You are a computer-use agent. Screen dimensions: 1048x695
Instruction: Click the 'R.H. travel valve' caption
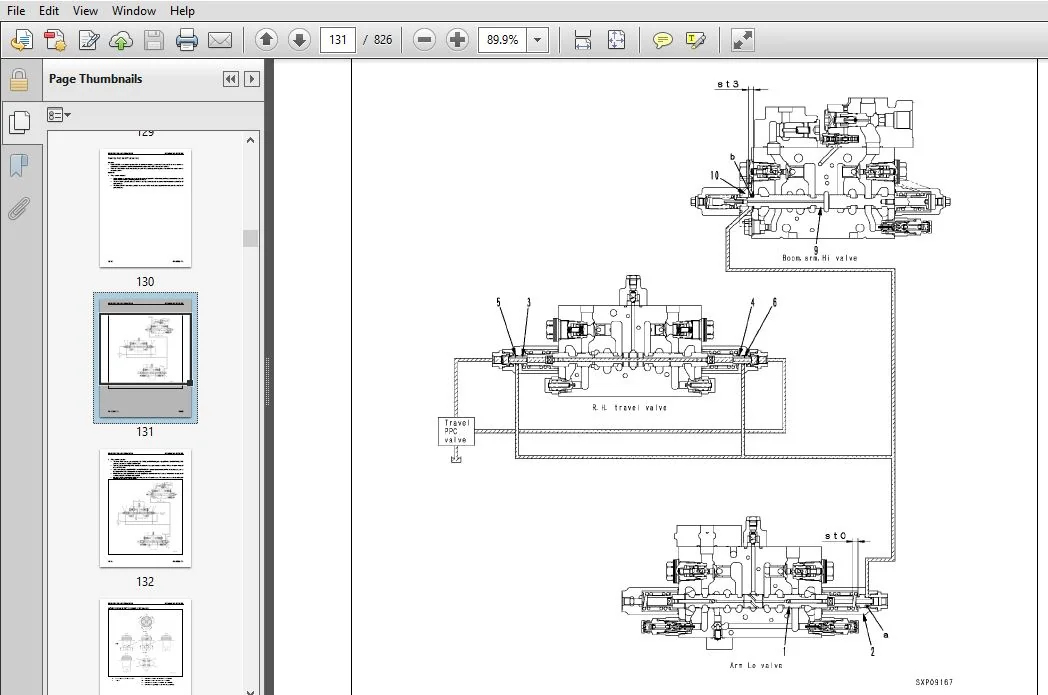(x=630, y=407)
